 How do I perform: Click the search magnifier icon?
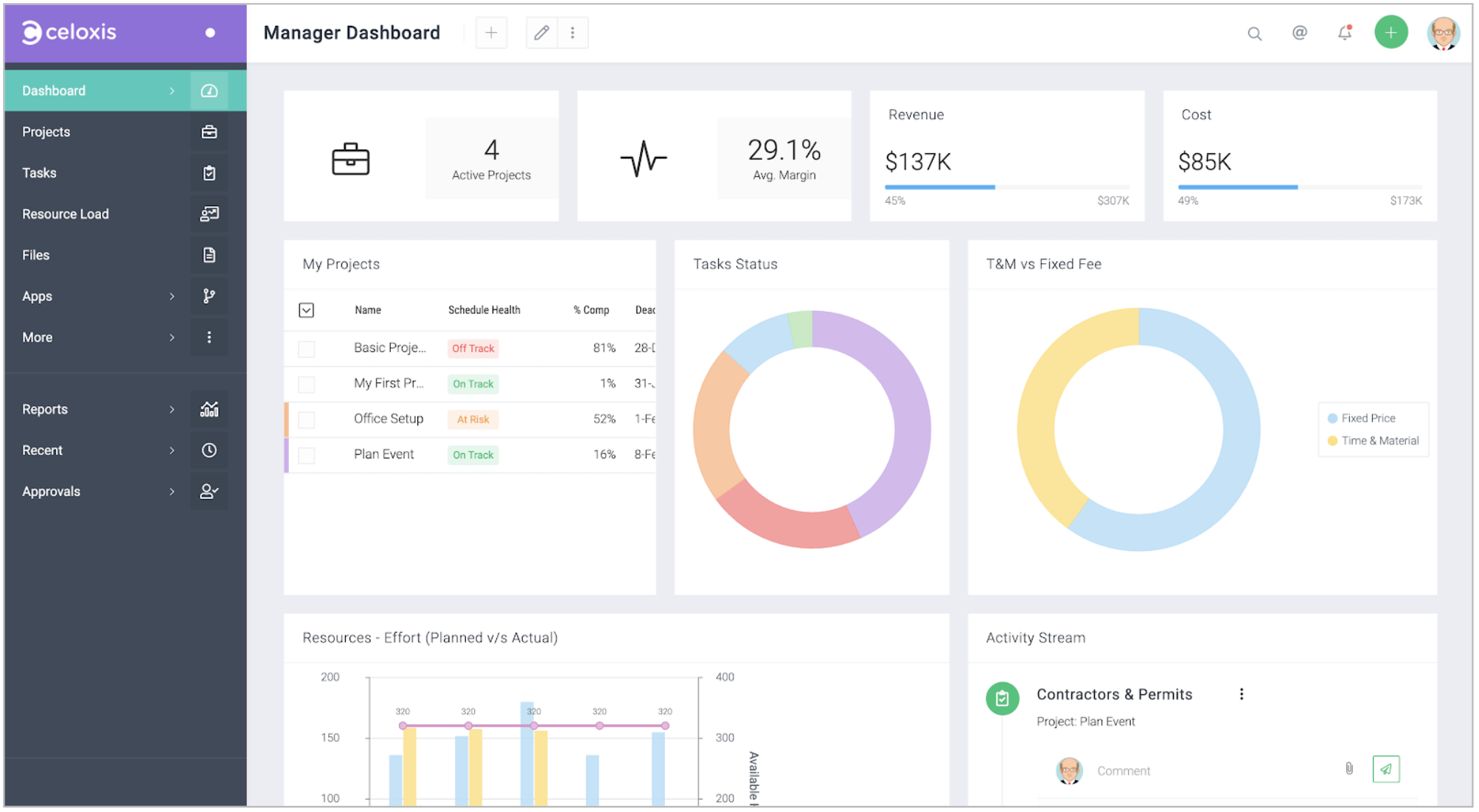[1253, 33]
